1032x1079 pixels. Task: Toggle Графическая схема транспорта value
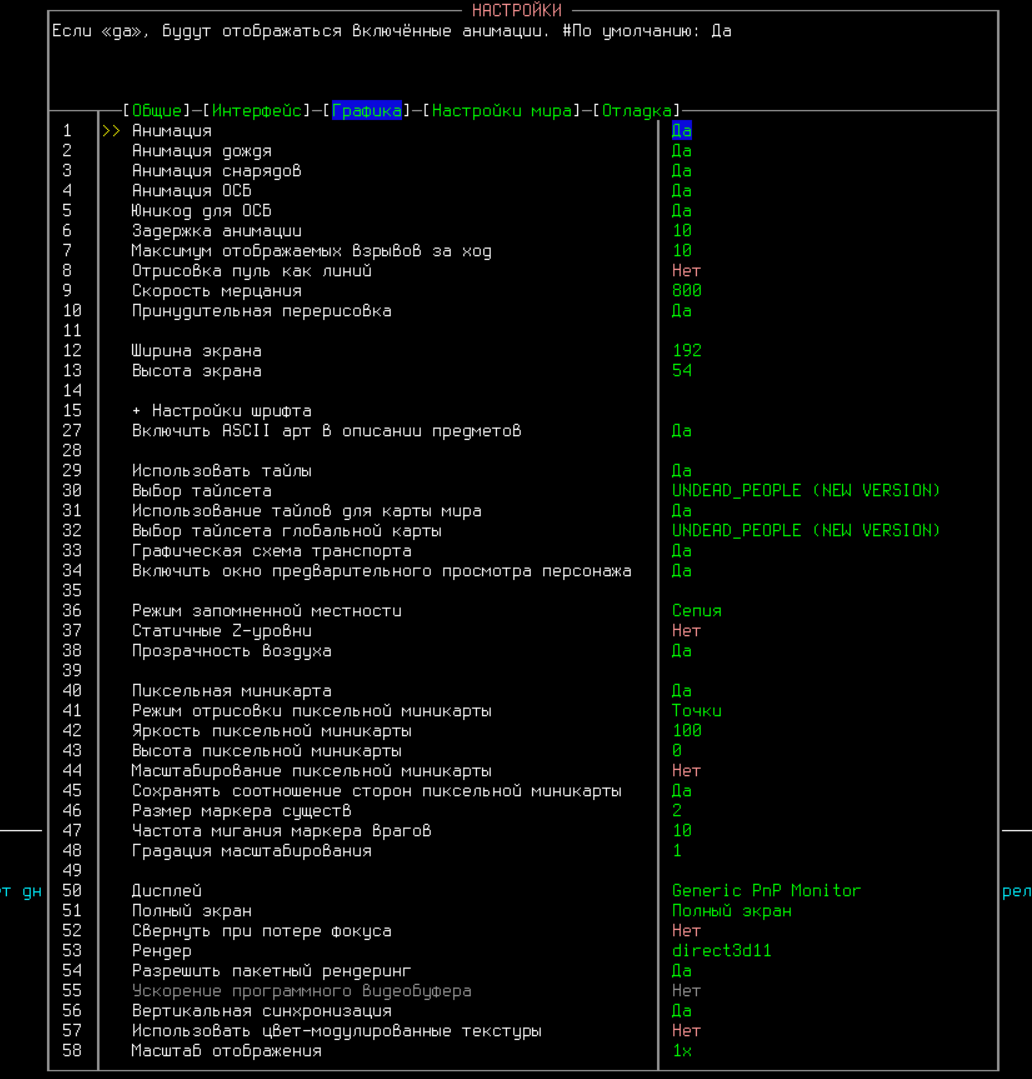(x=682, y=550)
